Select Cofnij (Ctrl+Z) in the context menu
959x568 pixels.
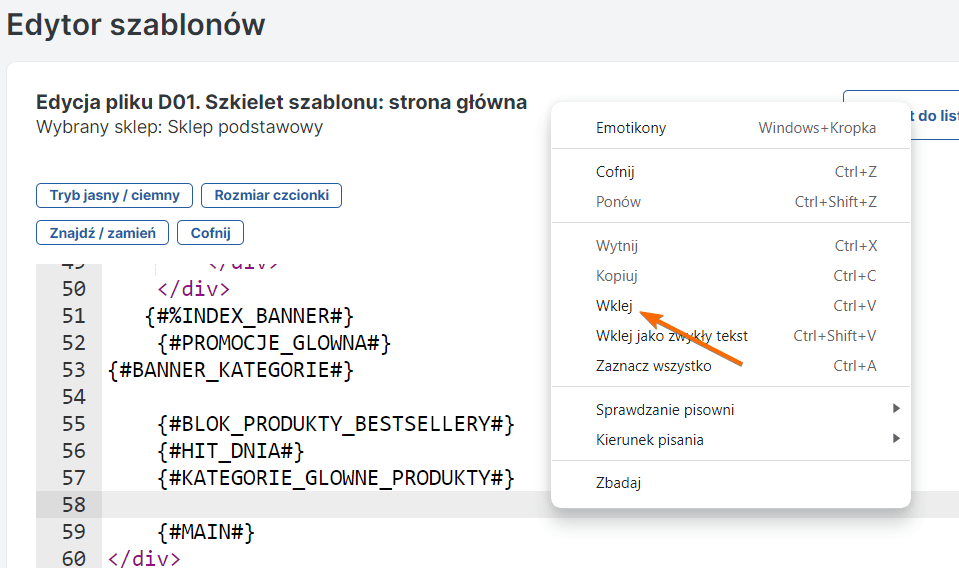(x=615, y=172)
